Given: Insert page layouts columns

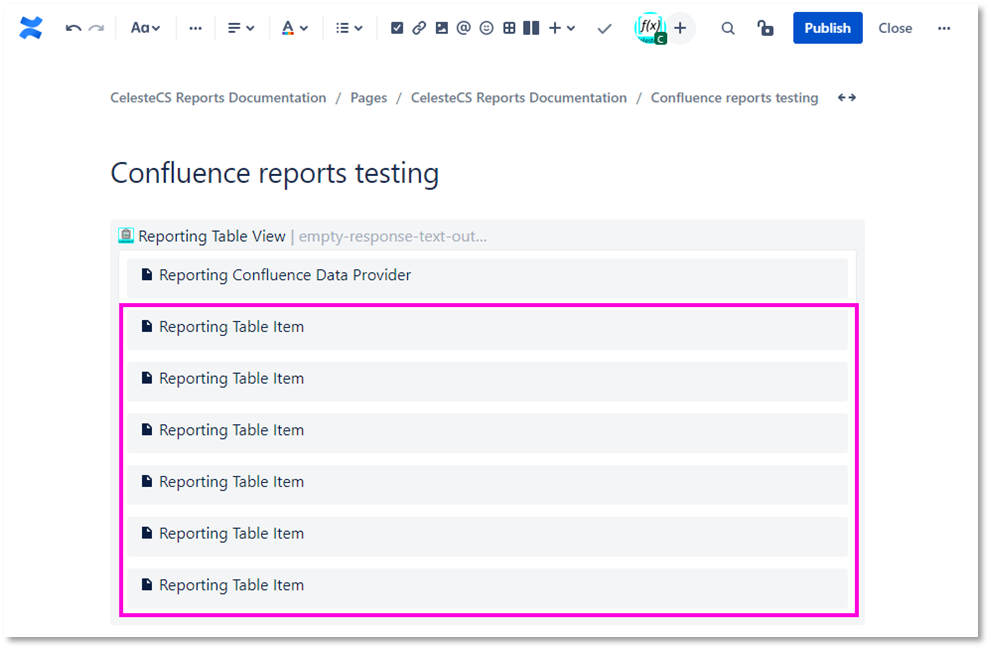Looking at the screenshot, I should (x=532, y=28).
